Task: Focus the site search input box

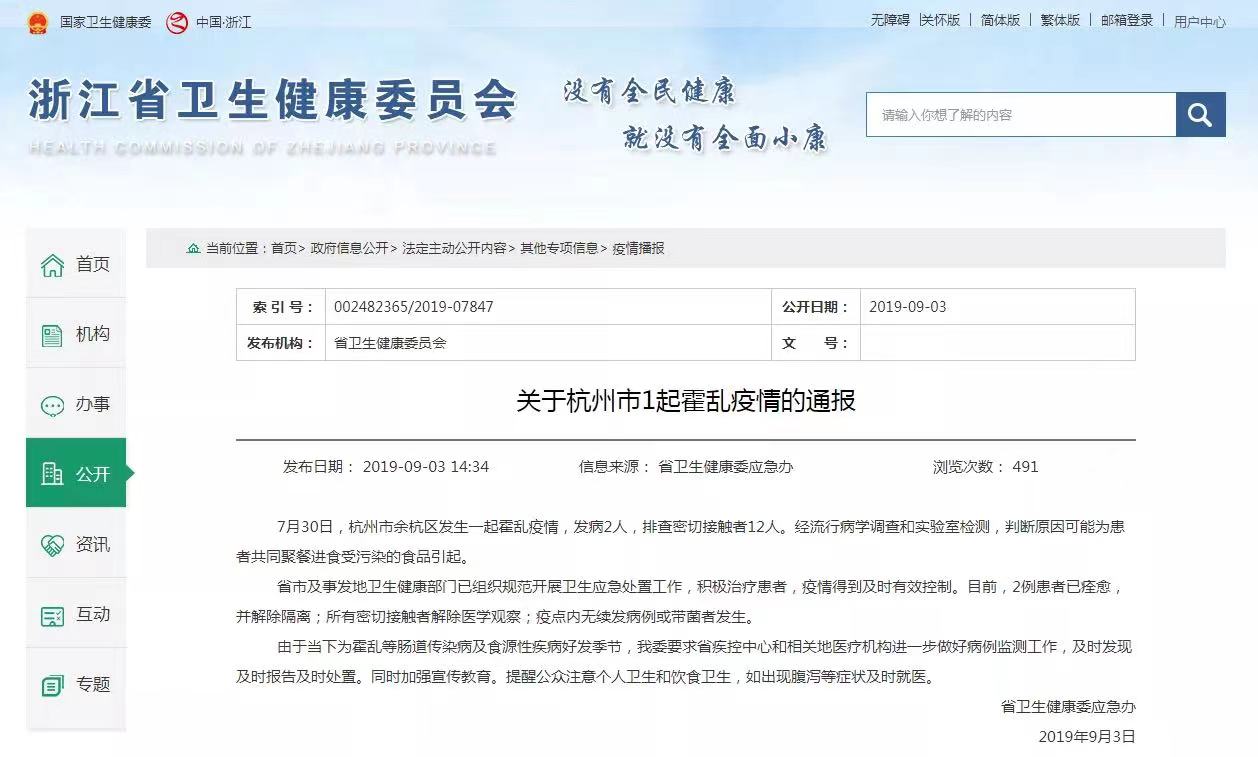Action: pyautogui.click(x=1020, y=115)
